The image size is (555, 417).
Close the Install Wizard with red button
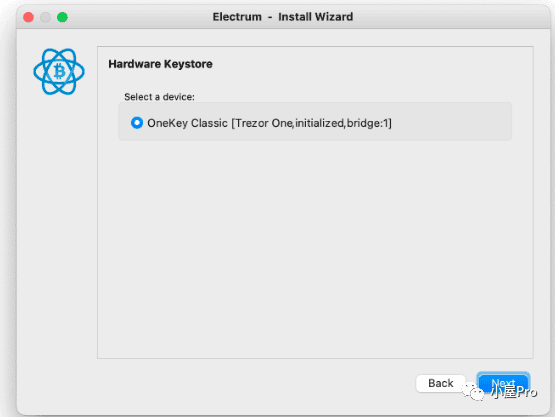click(x=28, y=17)
